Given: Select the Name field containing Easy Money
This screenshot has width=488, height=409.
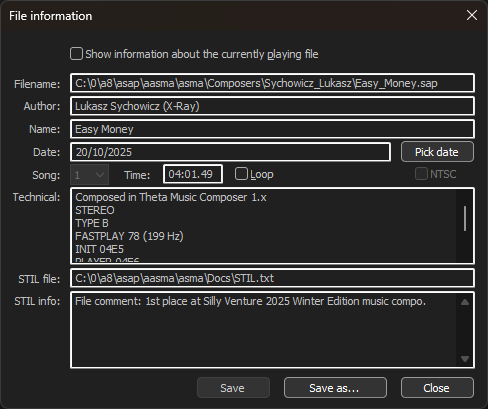Looking at the screenshot, I should tap(272, 129).
